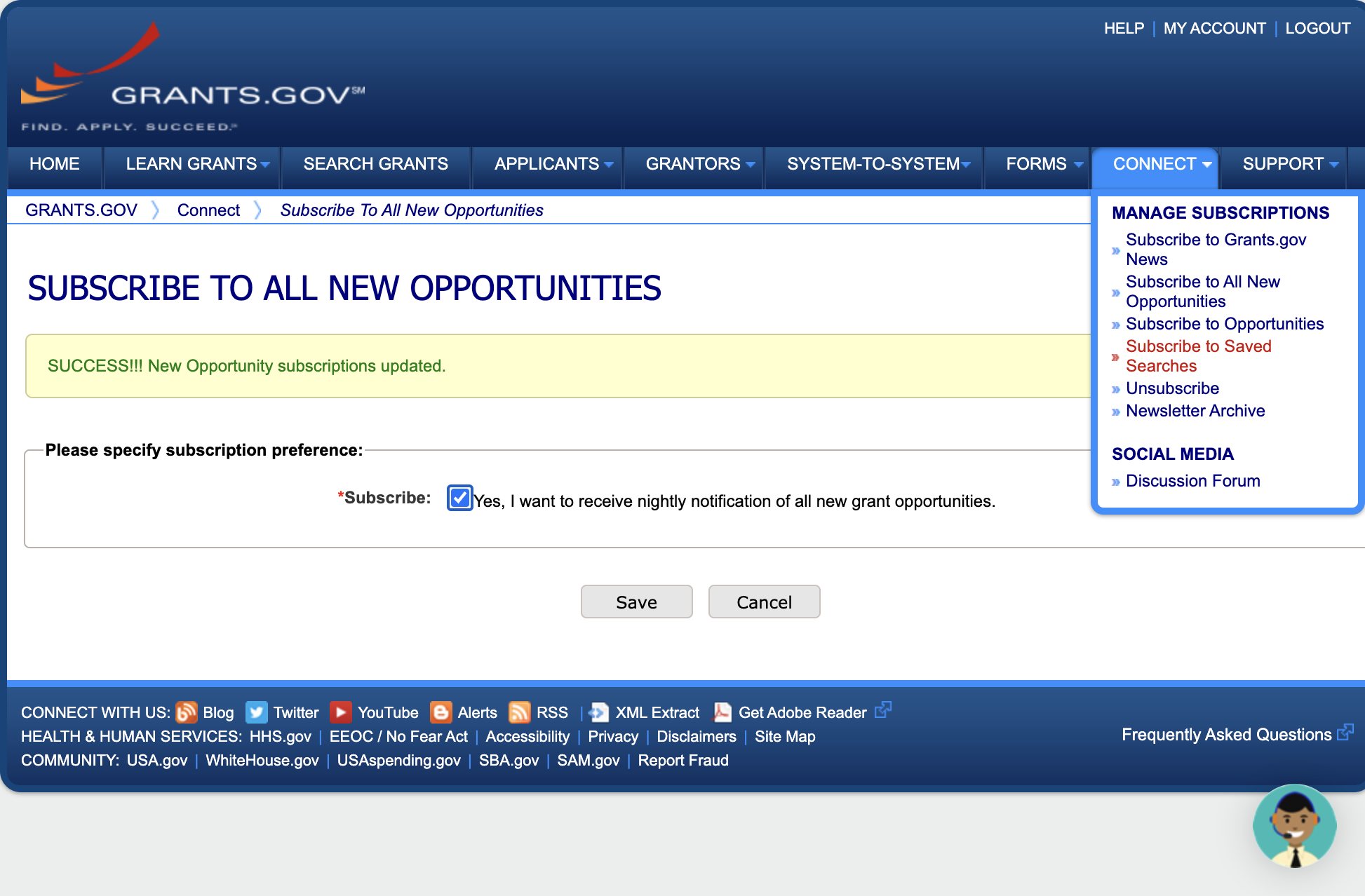
Task: Open SAM.gov community link
Action: [x=589, y=761]
